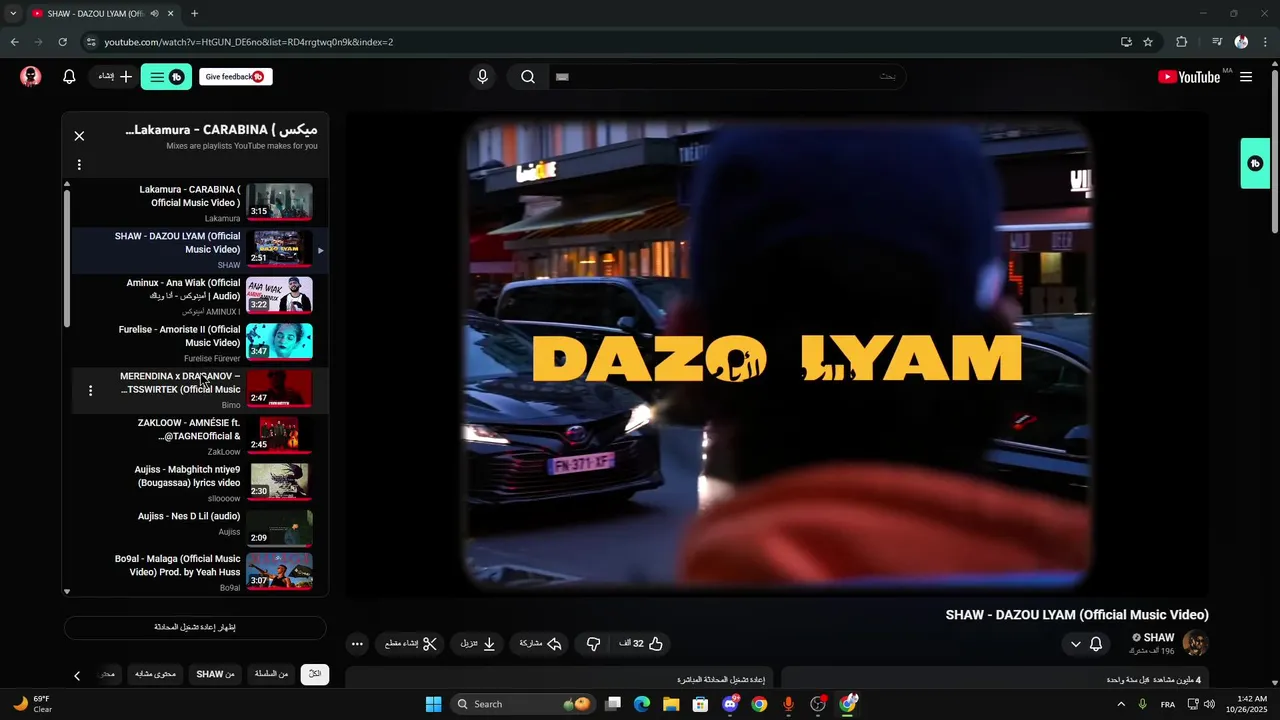Open weather widget showing 69°F
Image resolution: width=1280 pixels, height=720 pixels.
pyautogui.click(x=32, y=704)
